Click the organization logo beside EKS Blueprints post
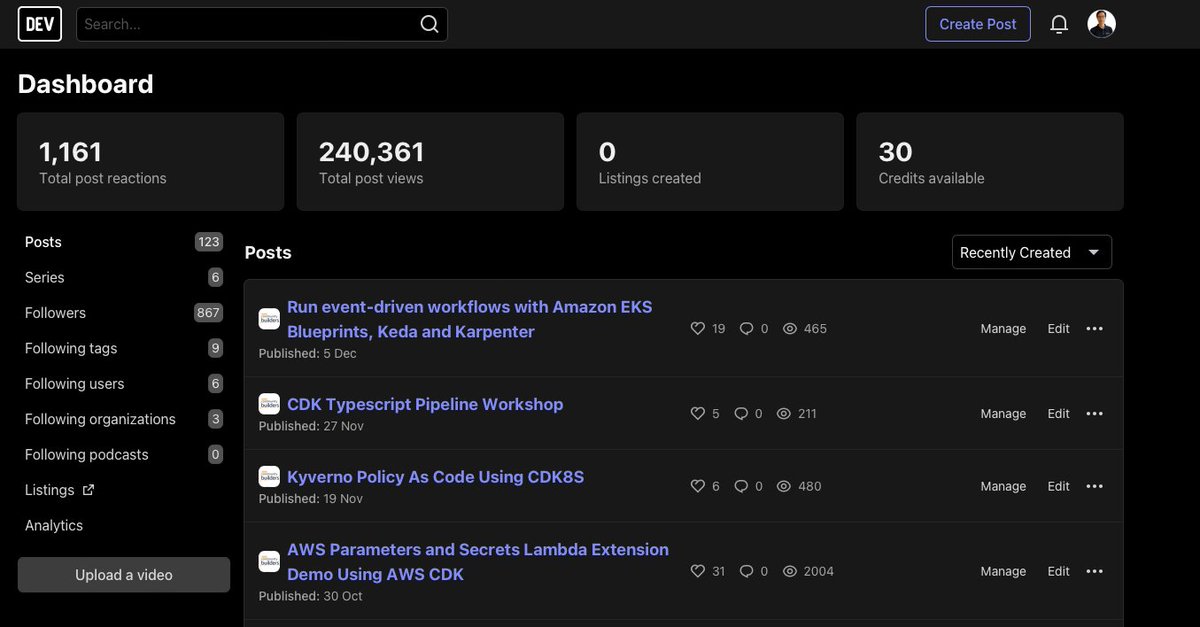The image size is (1200, 627). tap(269, 319)
